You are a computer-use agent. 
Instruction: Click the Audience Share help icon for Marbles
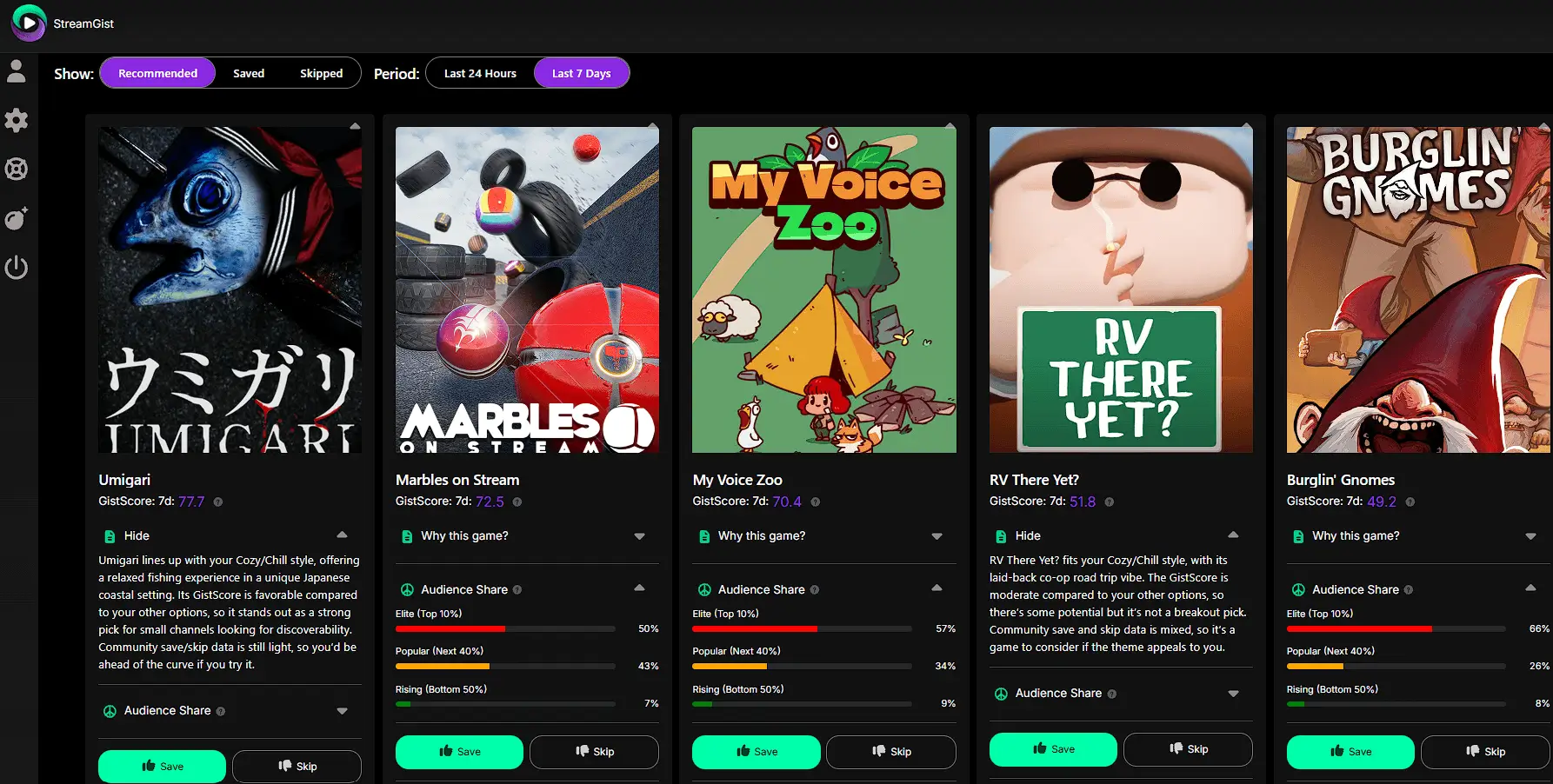tap(517, 589)
